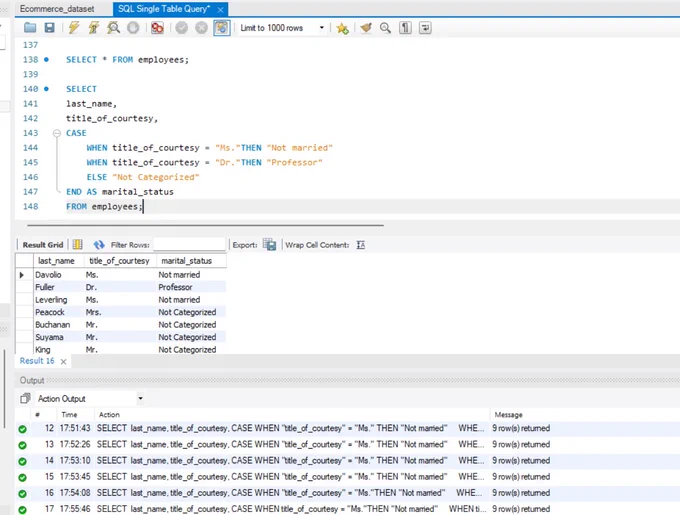Place cursor on line 138 SELECT statement

(x=128, y=59)
